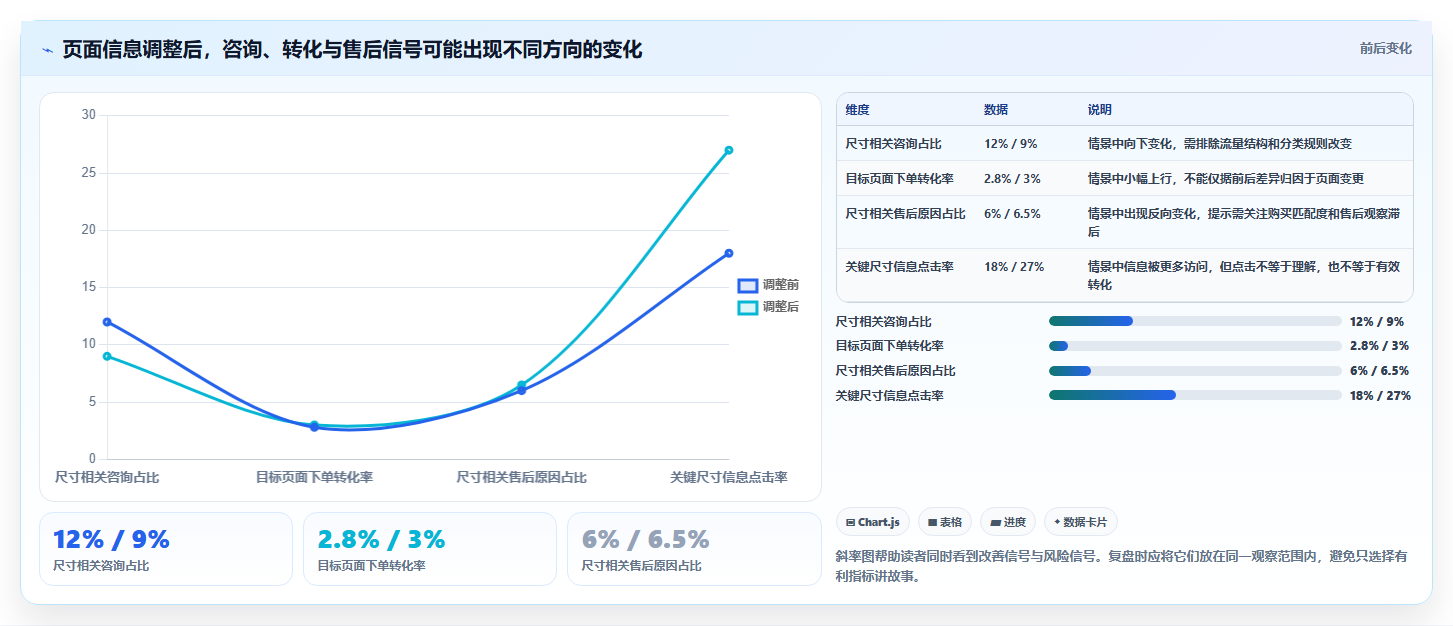The height and width of the screenshot is (626, 1453).
Task: Click the 调整前 blue legend swatch
Action: (x=748, y=285)
